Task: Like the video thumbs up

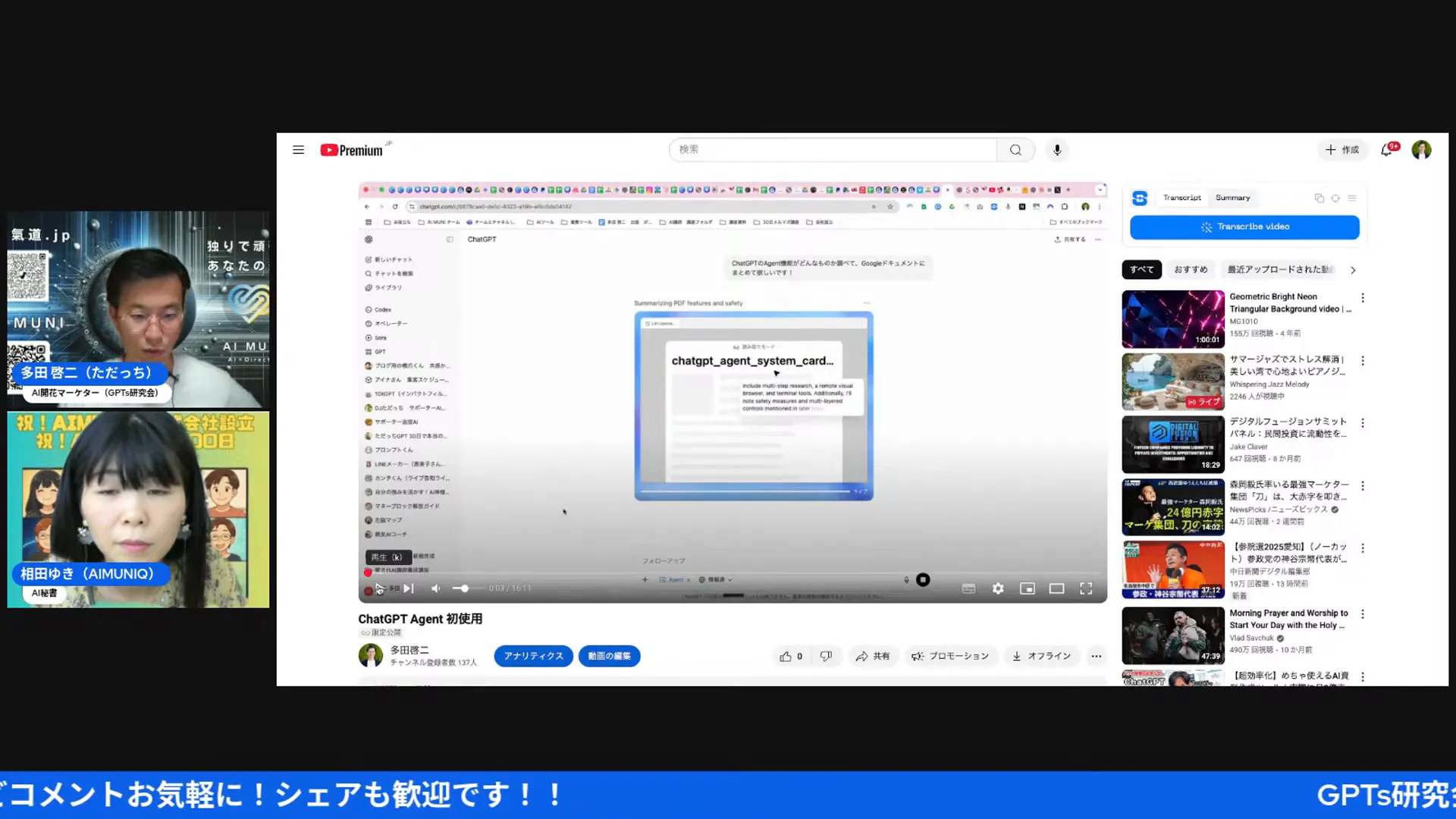Action: click(x=791, y=657)
